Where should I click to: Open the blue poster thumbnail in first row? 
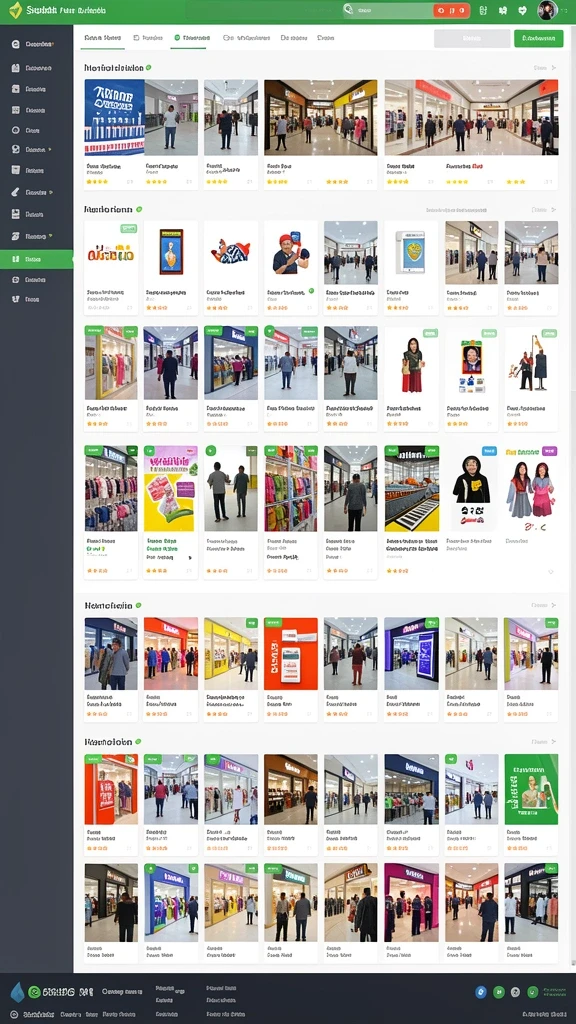tap(114, 118)
